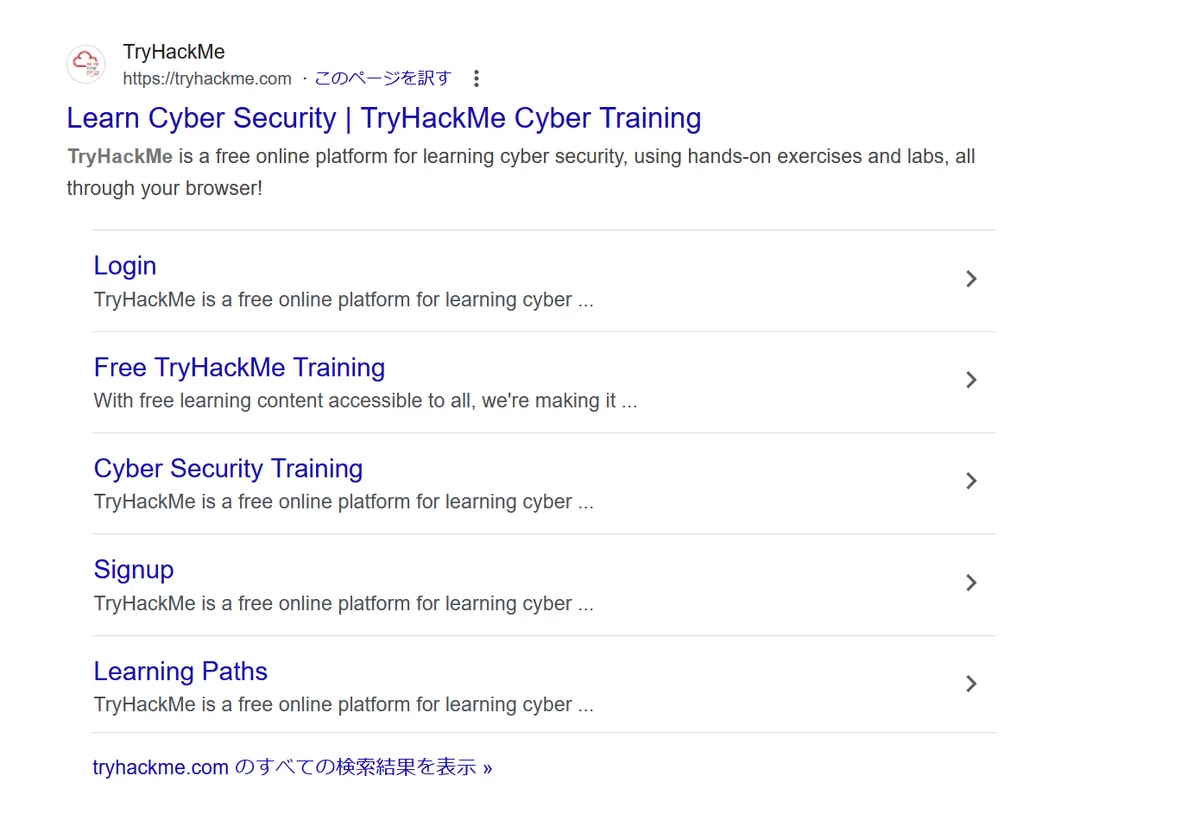Expand the chevron on Learning Paths row
Viewport: 1200px width, 826px height.
click(x=971, y=684)
